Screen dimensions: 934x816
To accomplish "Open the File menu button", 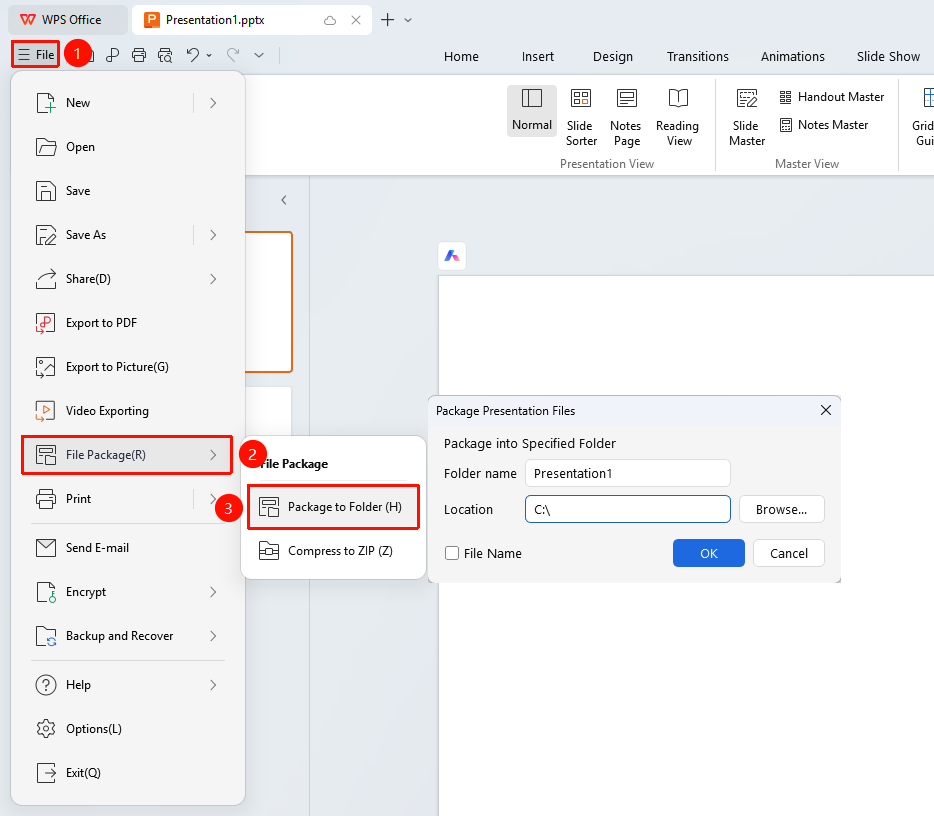I will [36, 55].
